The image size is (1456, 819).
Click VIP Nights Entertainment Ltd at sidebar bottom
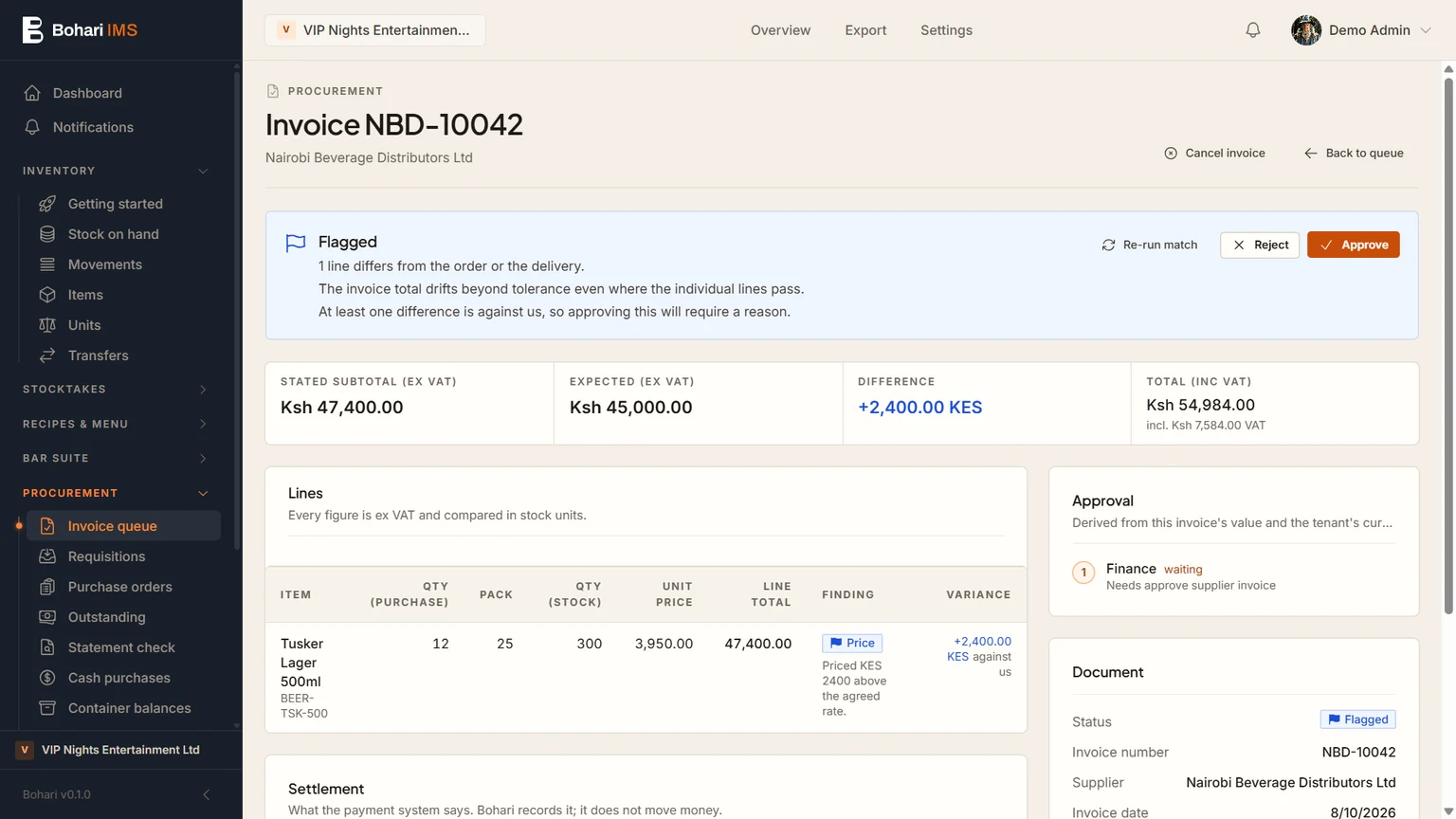pos(120,750)
